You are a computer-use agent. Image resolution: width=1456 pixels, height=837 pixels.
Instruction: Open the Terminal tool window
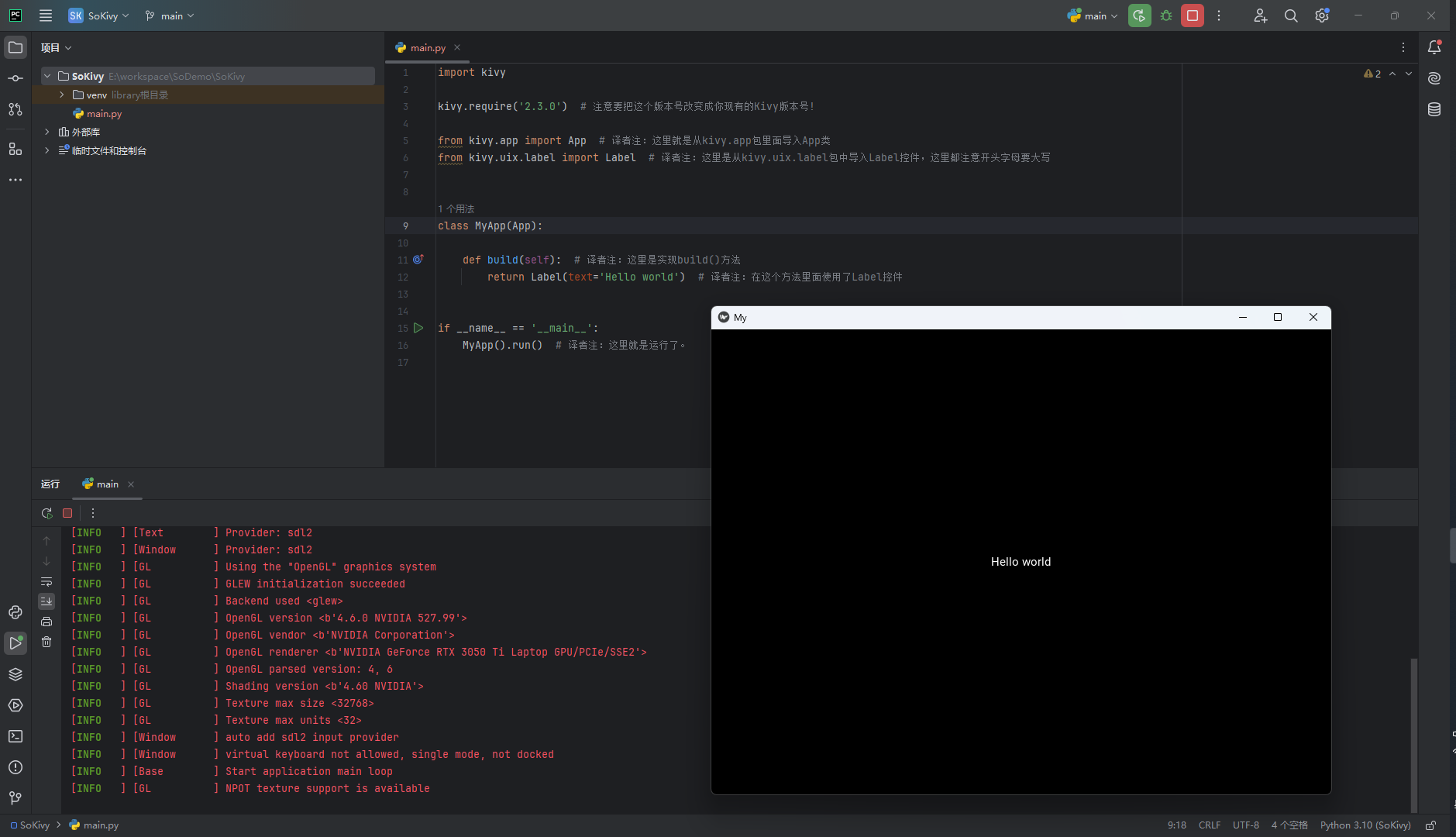pos(15,736)
